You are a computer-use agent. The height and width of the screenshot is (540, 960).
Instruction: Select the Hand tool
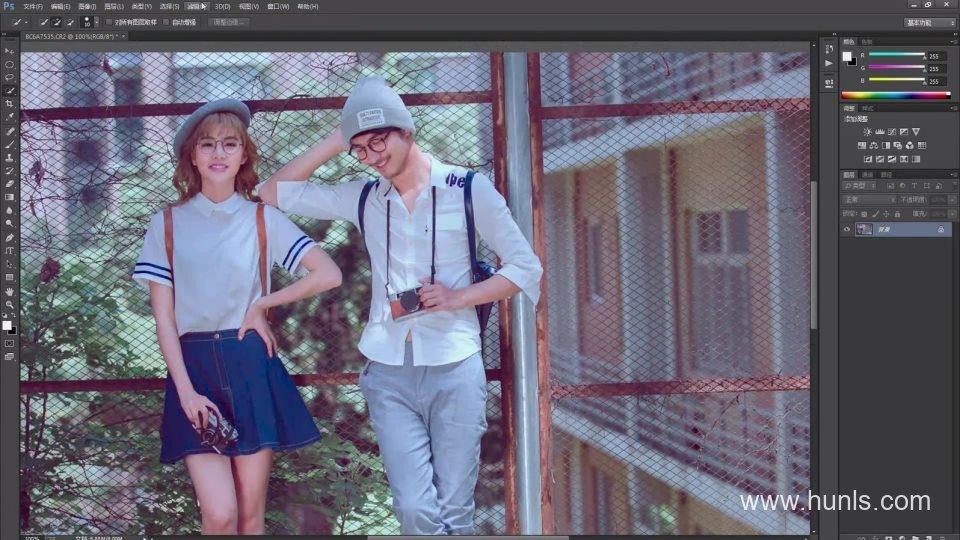(9, 291)
